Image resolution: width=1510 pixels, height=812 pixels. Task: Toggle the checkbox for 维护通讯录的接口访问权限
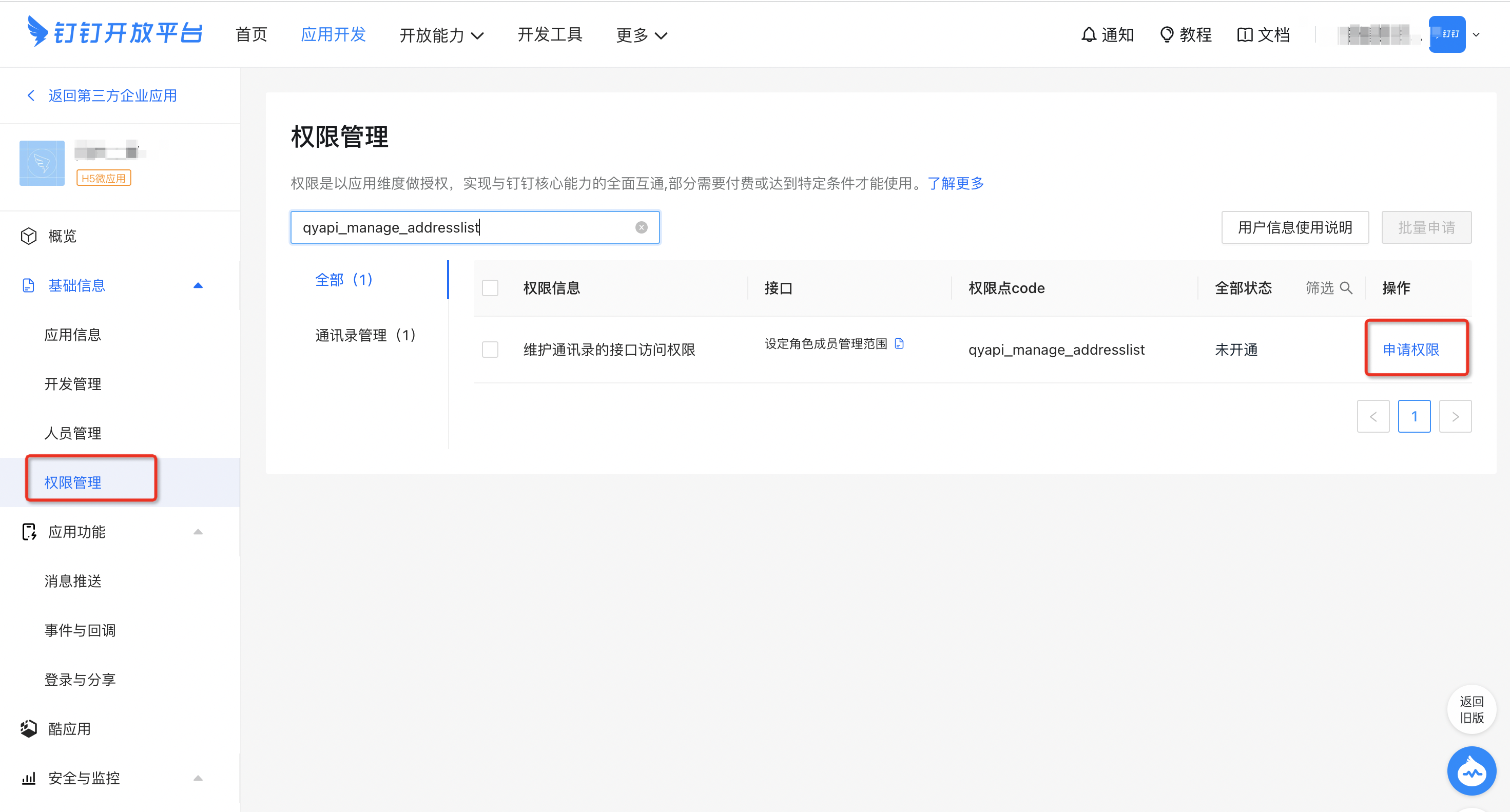pyautogui.click(x=491, y=349)
